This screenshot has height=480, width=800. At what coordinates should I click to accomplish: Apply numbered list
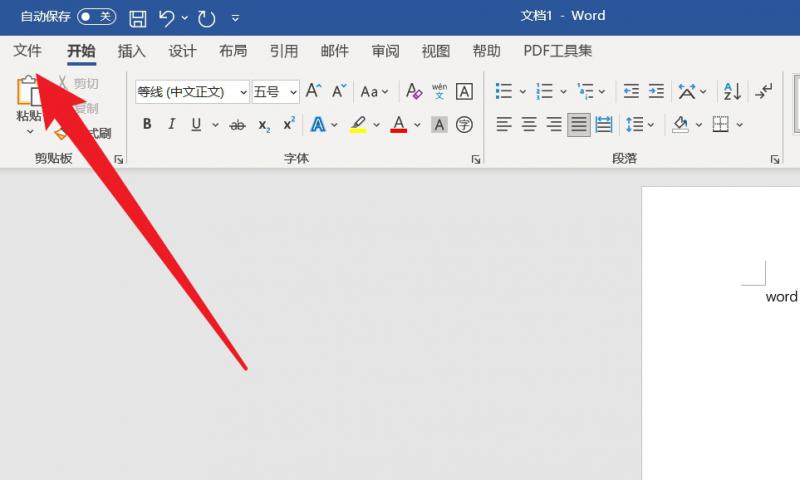[544, 91]
